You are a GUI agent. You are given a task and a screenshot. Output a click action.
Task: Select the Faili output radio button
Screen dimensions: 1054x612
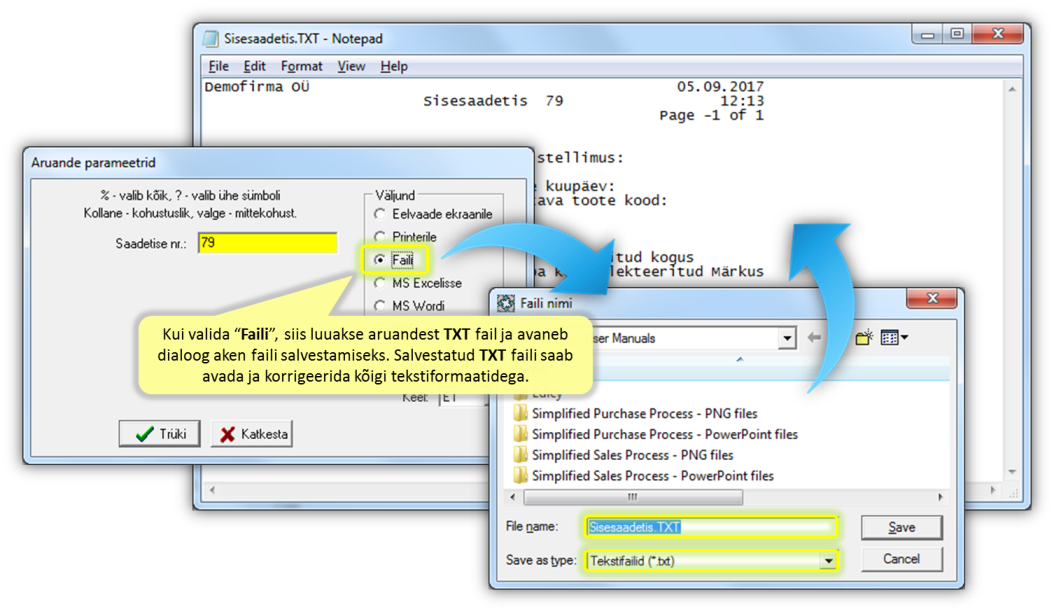click(x=380, y=260)
